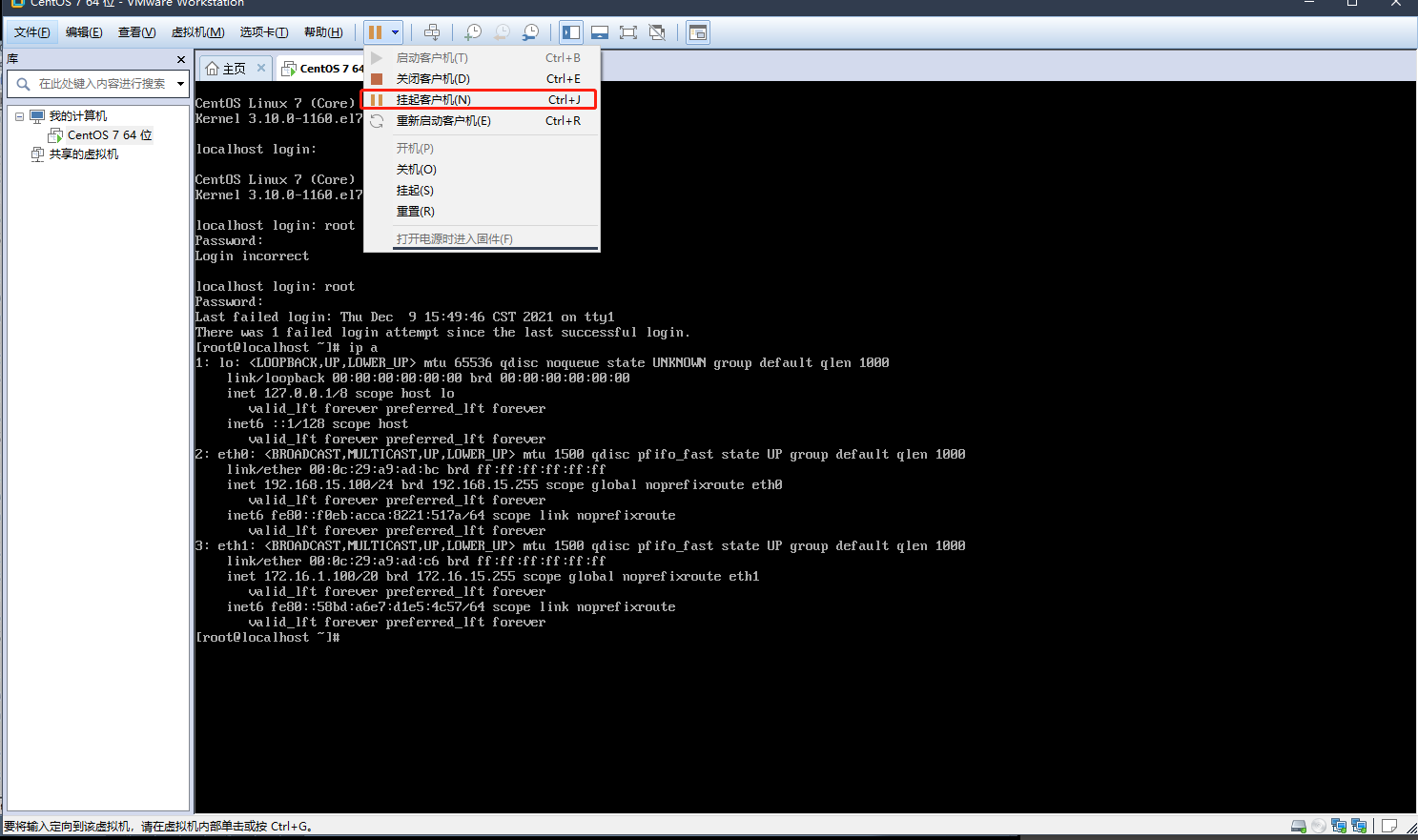Open the 虚拟机(M) menu

[197, 32]
